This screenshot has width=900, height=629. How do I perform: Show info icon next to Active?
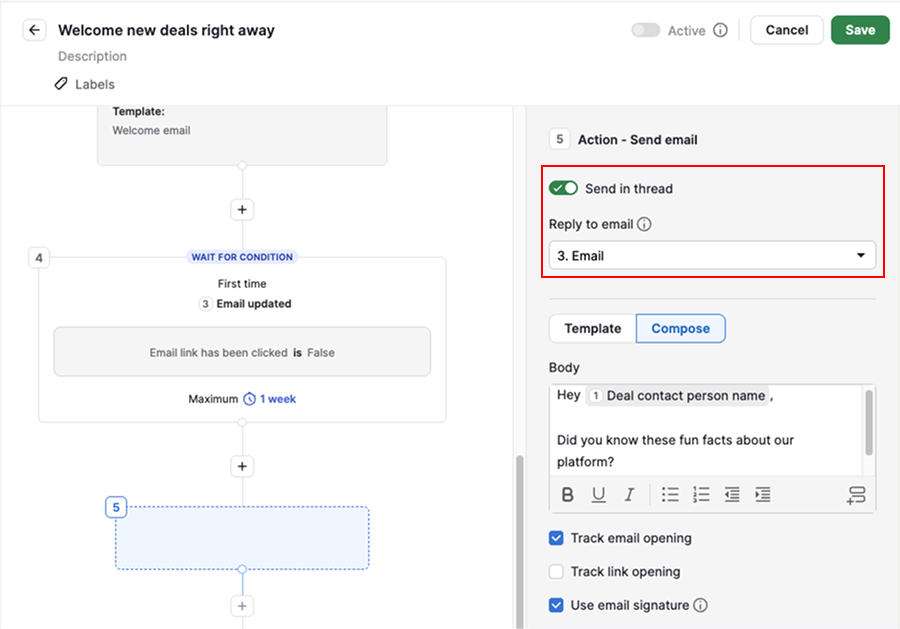click(x=720, y=30)
